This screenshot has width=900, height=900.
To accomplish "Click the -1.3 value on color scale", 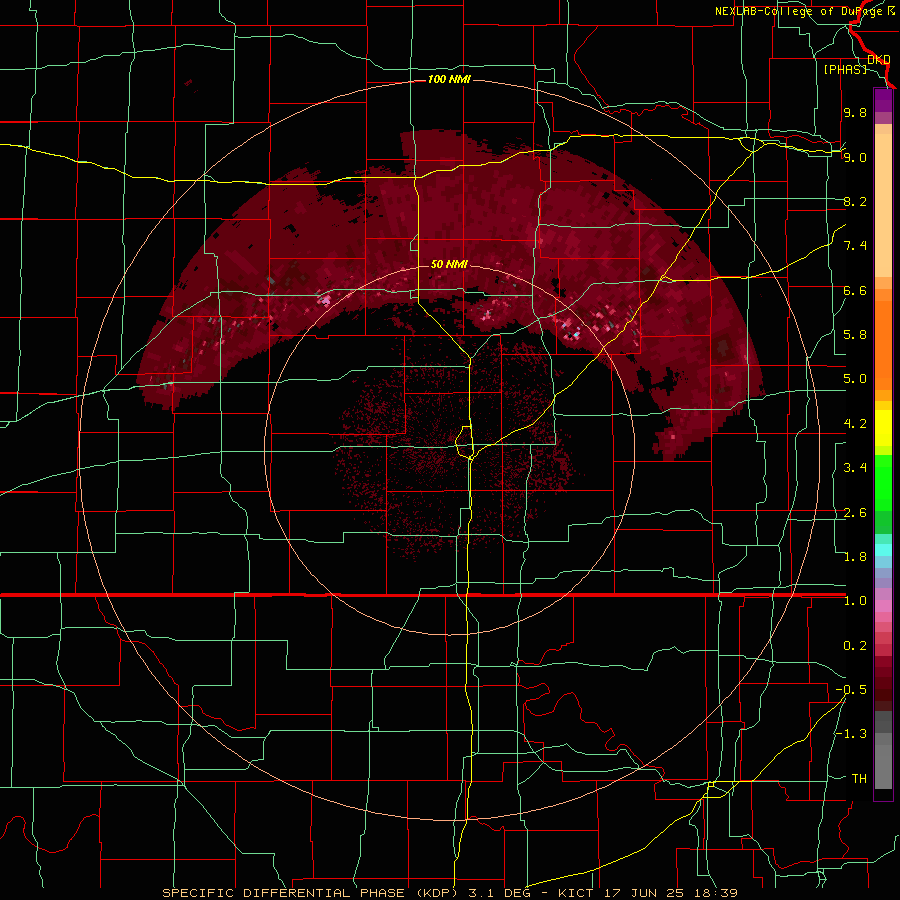I will [851, 734].
